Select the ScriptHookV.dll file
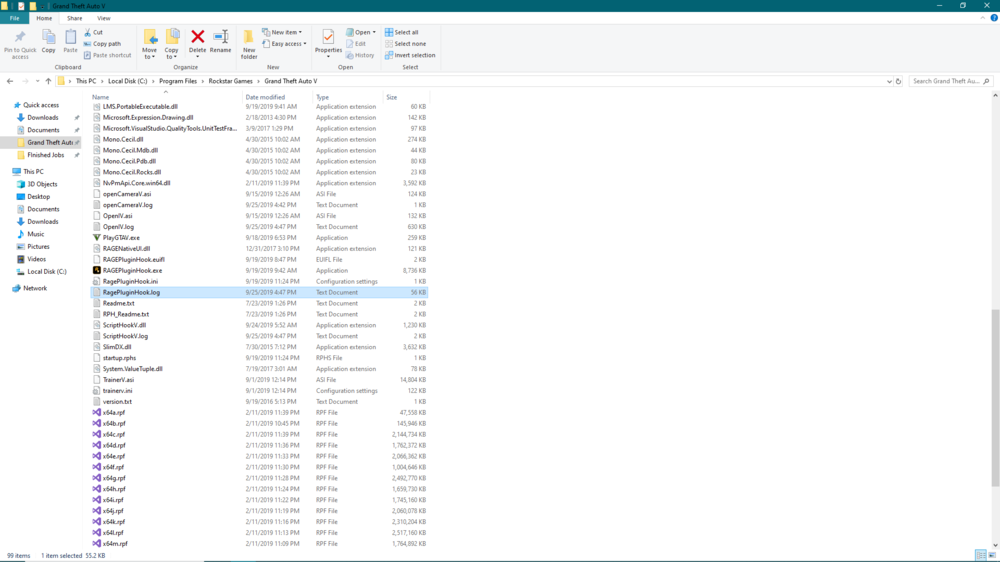 point(260,325)
